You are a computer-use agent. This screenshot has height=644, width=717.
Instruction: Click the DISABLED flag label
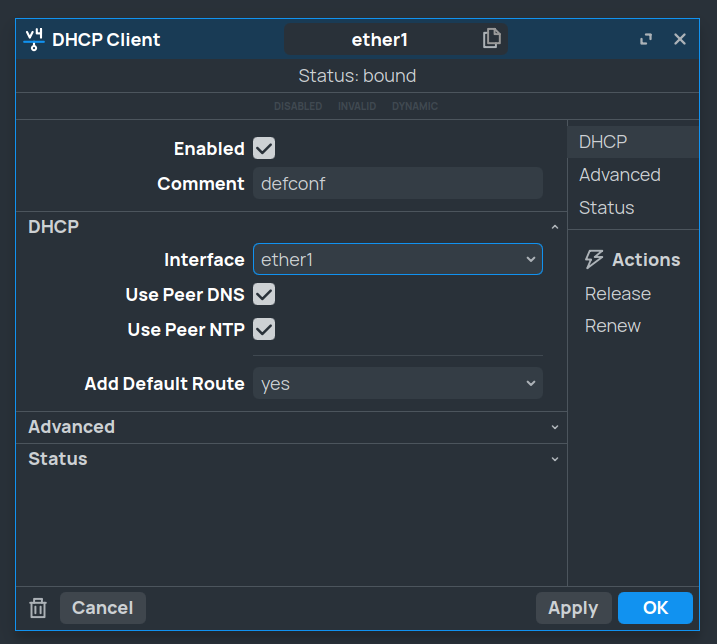[x=298, y=106]
